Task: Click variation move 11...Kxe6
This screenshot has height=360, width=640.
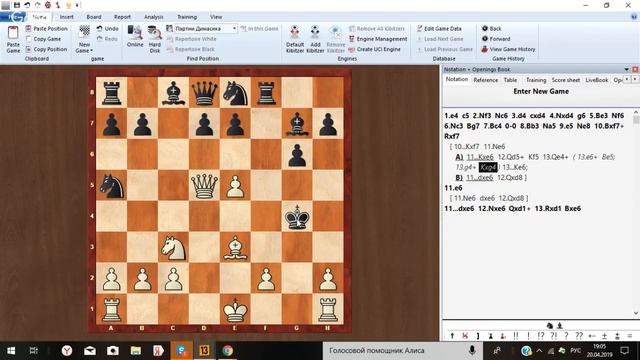Action: [480, 157]
